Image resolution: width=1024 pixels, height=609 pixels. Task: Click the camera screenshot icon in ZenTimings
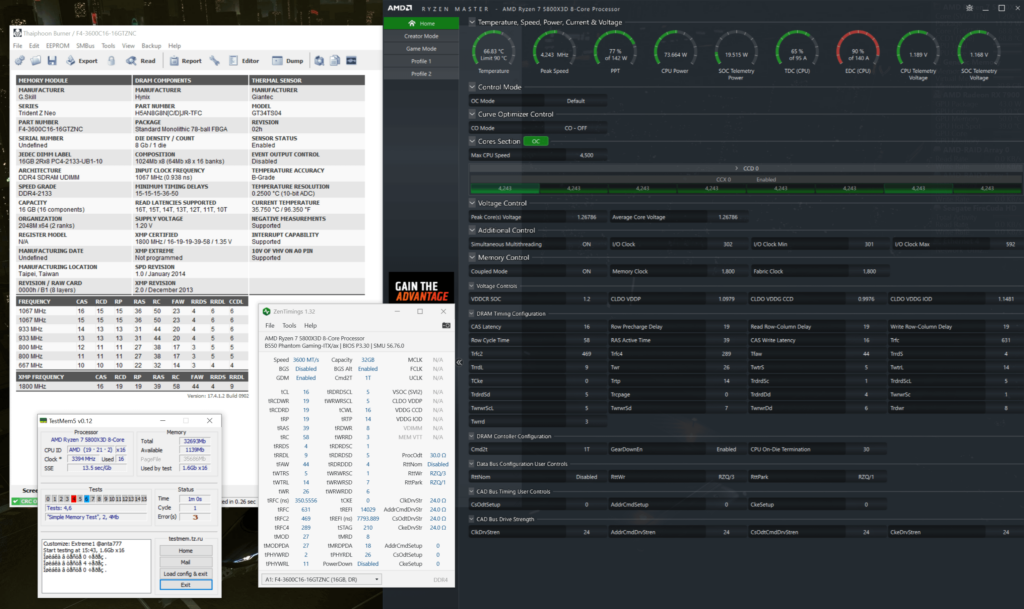click(446, 325)
